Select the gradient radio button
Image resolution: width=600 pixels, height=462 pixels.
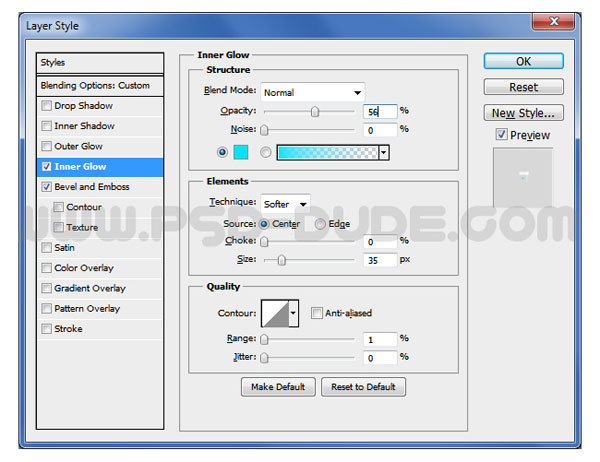tap(266, 152)
